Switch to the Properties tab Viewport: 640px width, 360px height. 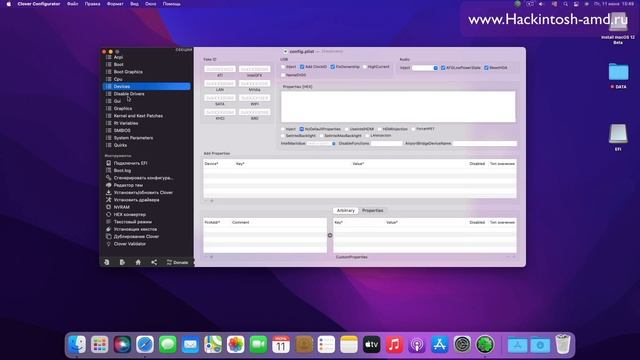point(373,211)
